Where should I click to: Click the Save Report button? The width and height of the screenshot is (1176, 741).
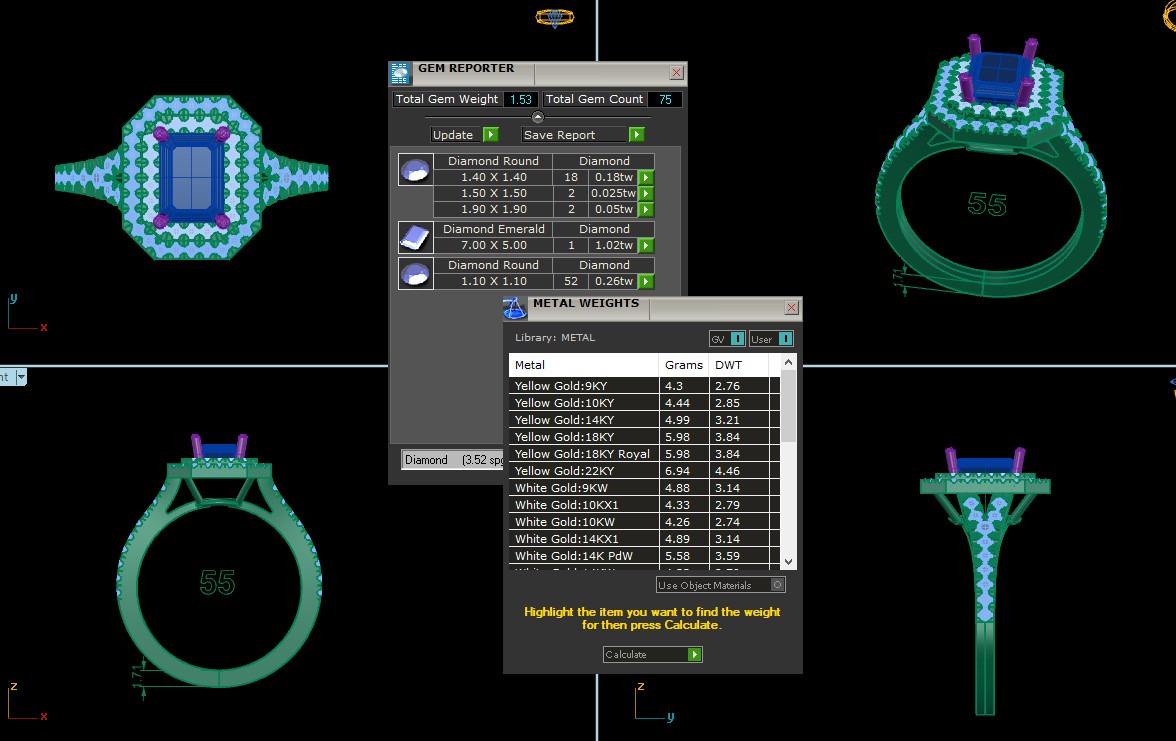click(636, 135)
